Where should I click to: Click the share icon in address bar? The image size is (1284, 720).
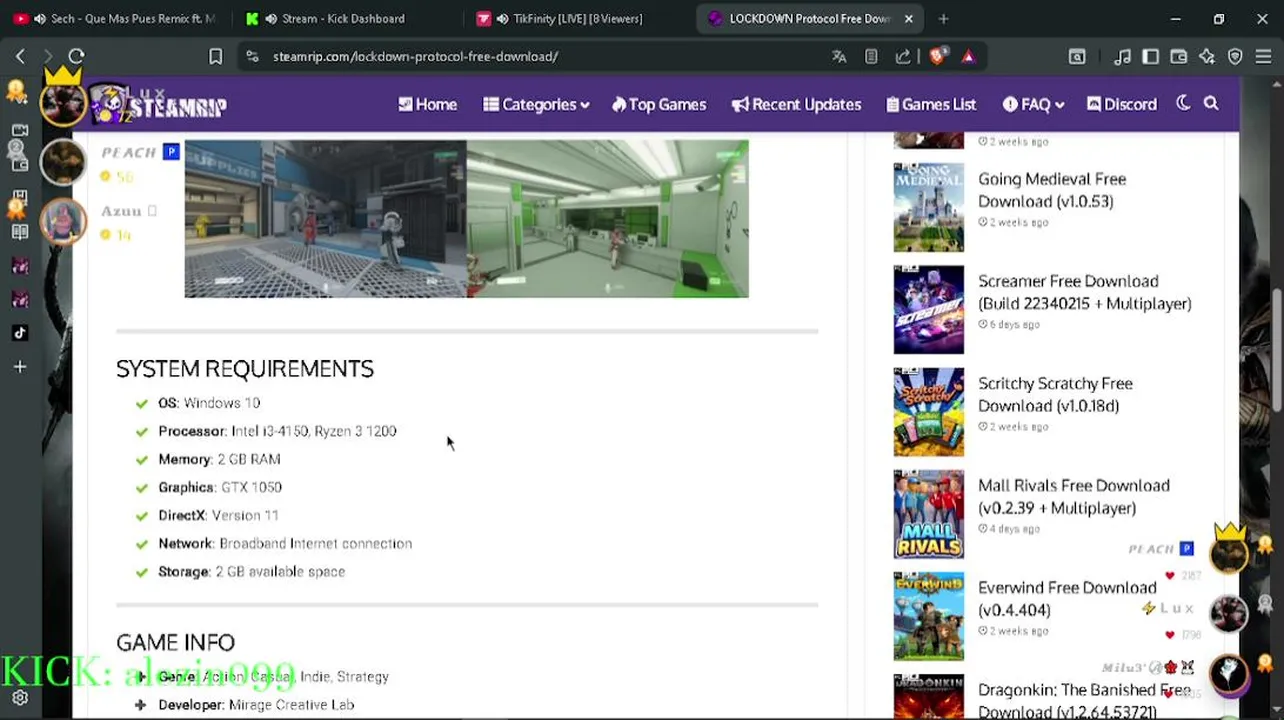[x=903, y=57]
